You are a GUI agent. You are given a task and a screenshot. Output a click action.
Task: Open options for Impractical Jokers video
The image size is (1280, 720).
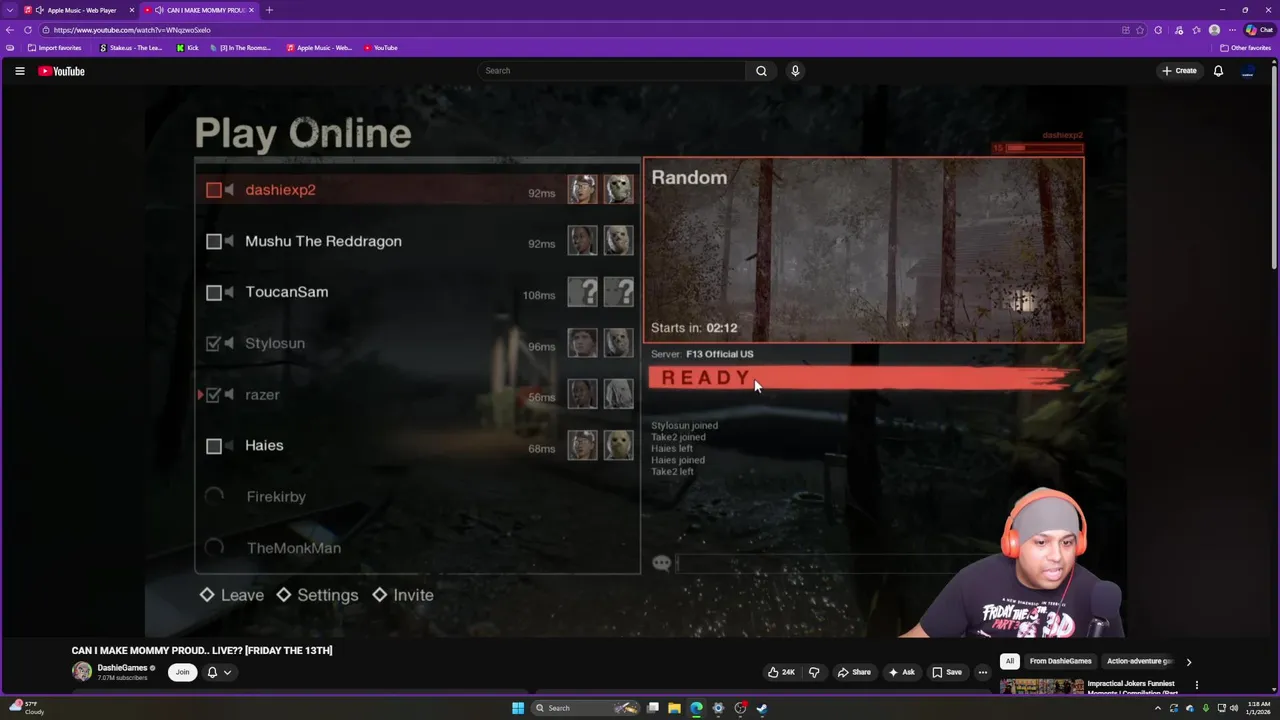pos(1196,686)
